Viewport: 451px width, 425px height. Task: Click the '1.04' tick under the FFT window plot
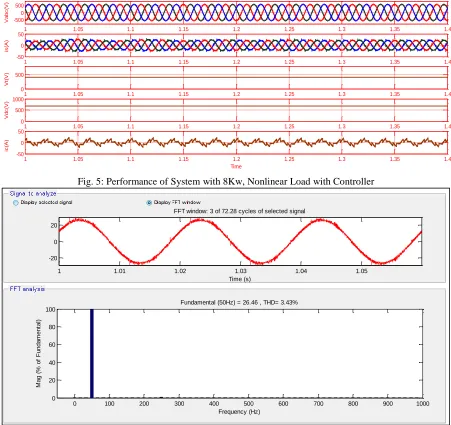pos(301,271)
